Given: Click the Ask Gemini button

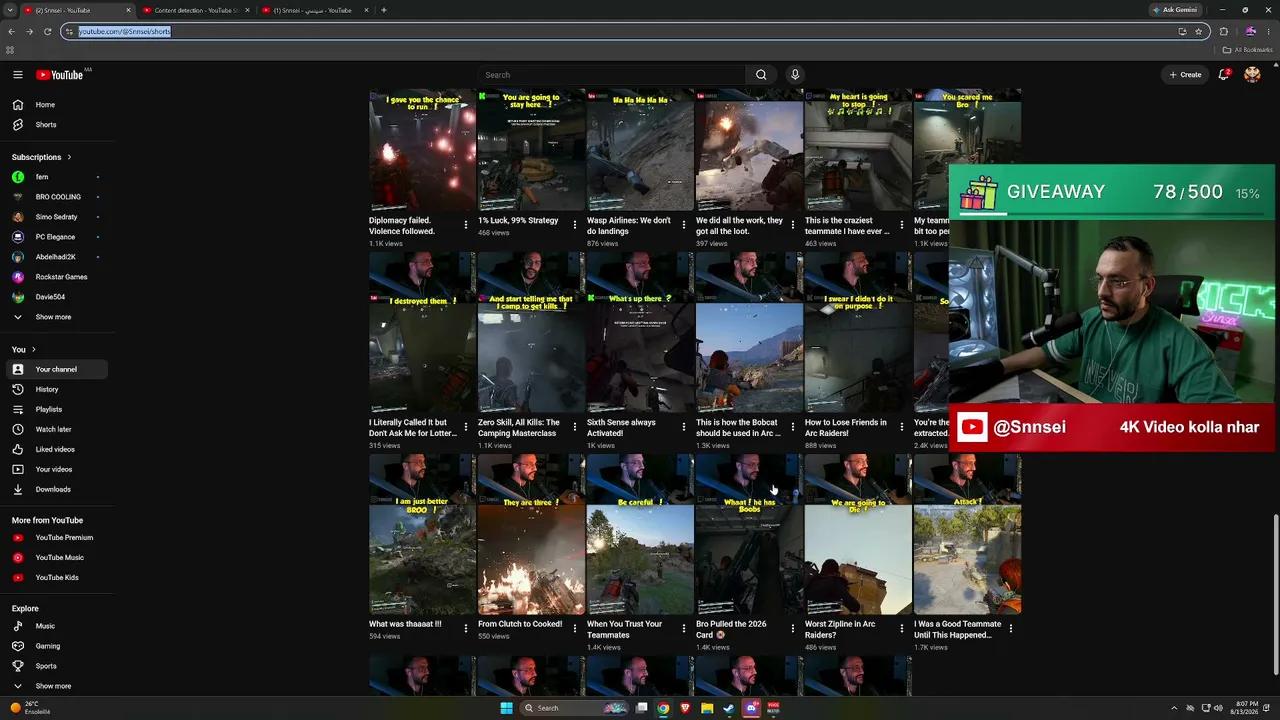Looking at the screenshot, I should 1175,10.
